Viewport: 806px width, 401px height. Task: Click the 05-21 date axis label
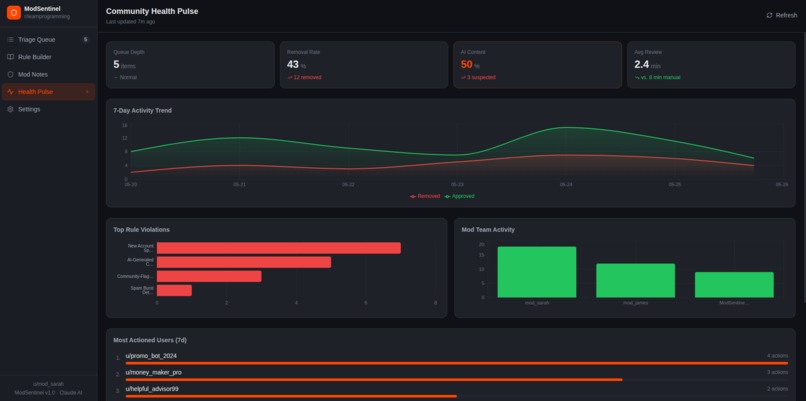click(240, 185)
